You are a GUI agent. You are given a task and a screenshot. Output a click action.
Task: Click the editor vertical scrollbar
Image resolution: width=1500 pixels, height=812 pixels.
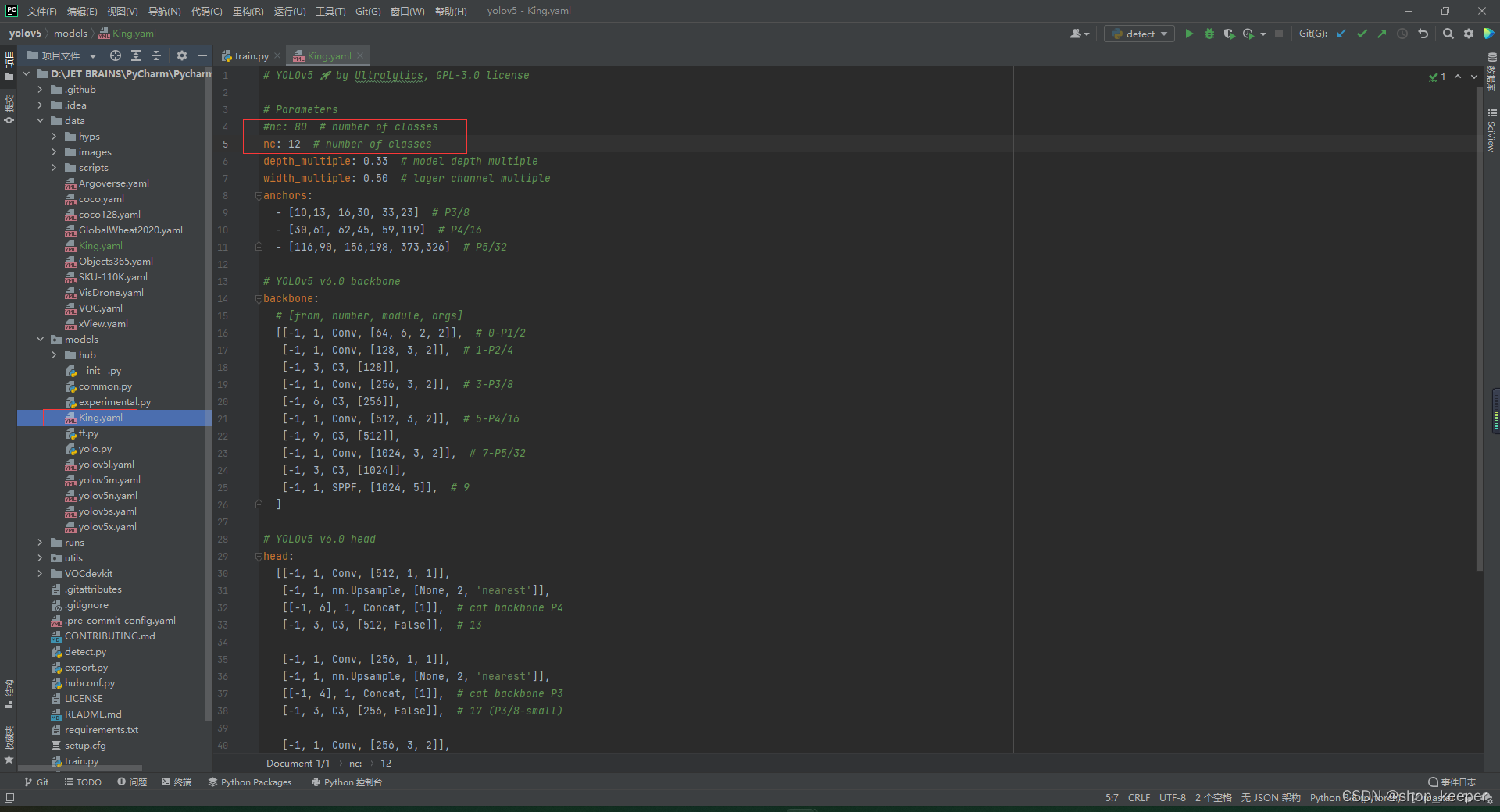point(1480,328)
